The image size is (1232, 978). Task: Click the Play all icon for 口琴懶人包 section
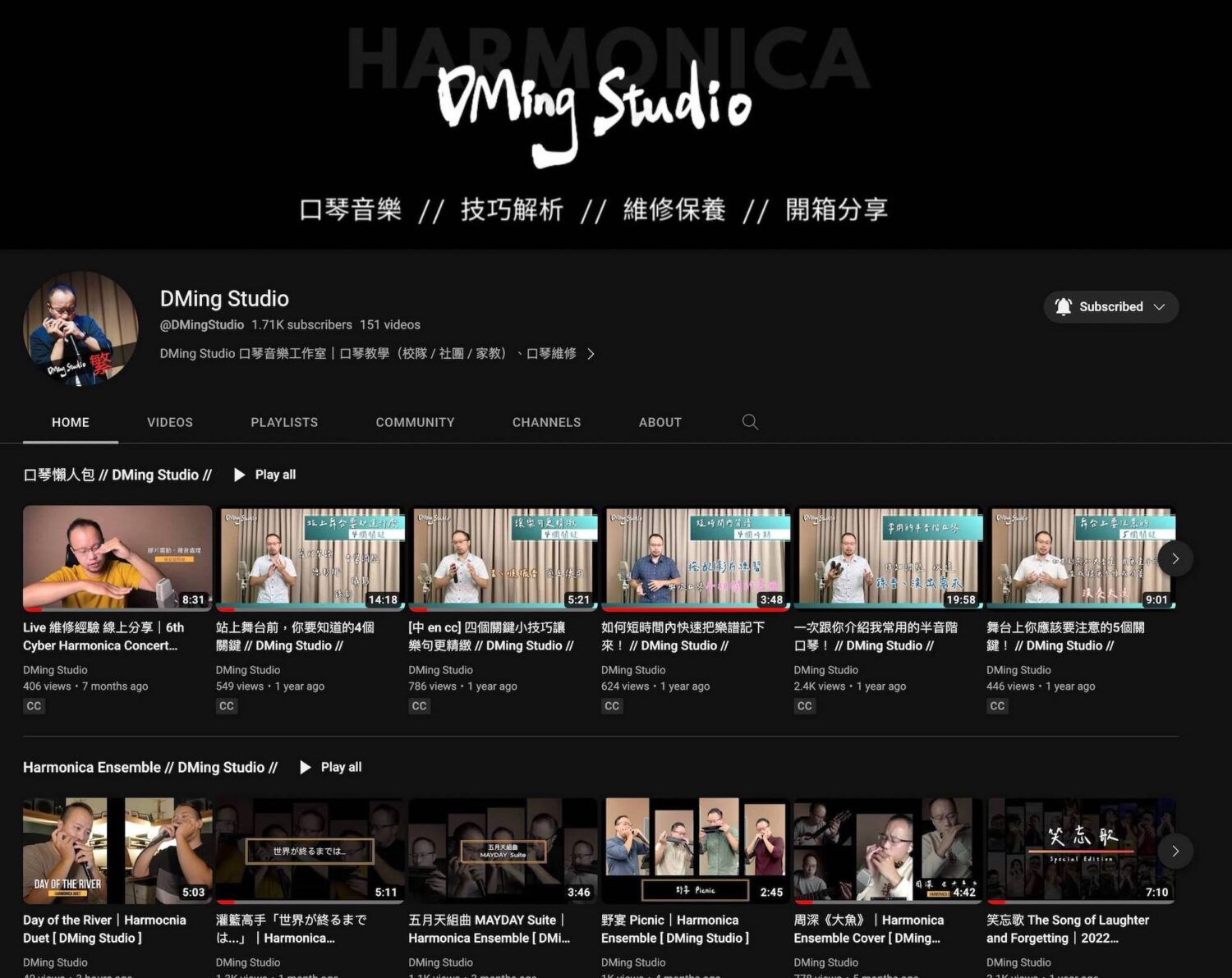point(239,475)
